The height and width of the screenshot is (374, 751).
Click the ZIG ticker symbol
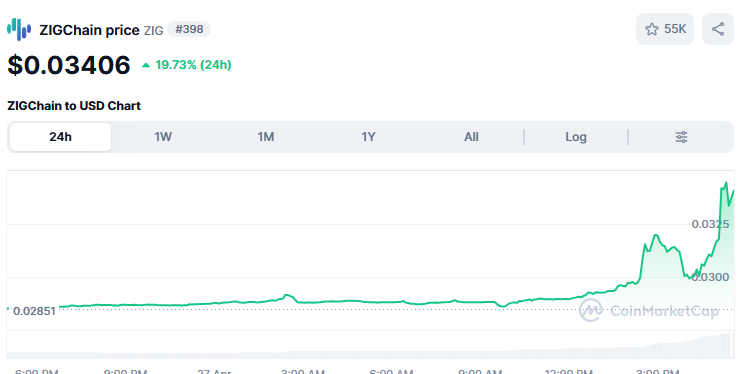coord(154,31)
